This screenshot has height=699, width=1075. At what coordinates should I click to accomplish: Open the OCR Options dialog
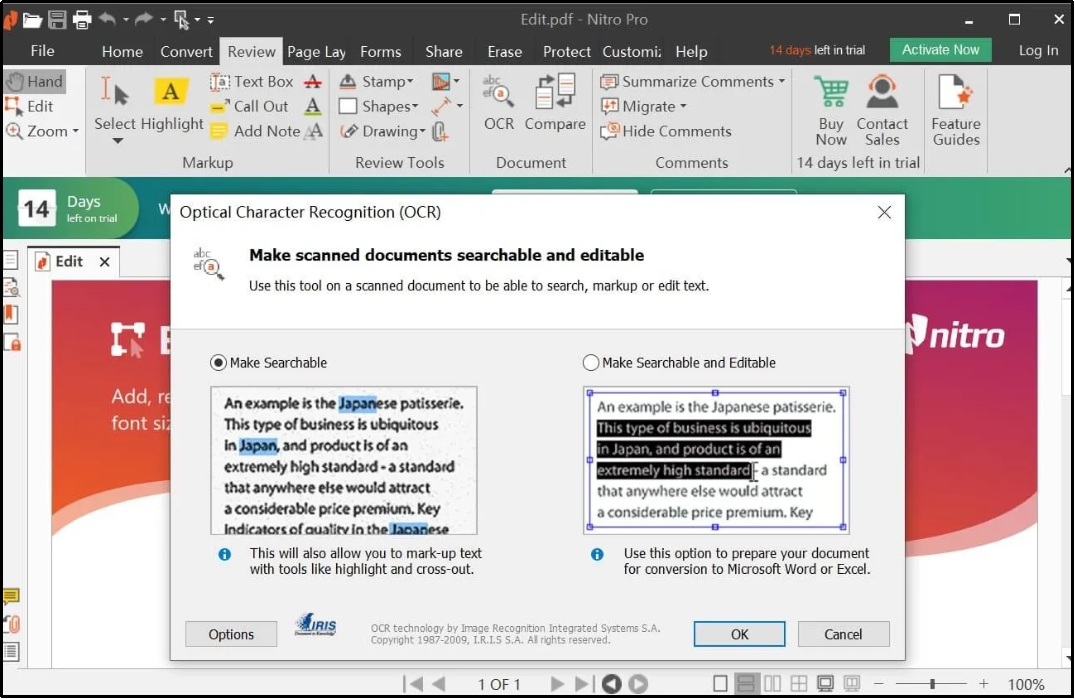231,634
